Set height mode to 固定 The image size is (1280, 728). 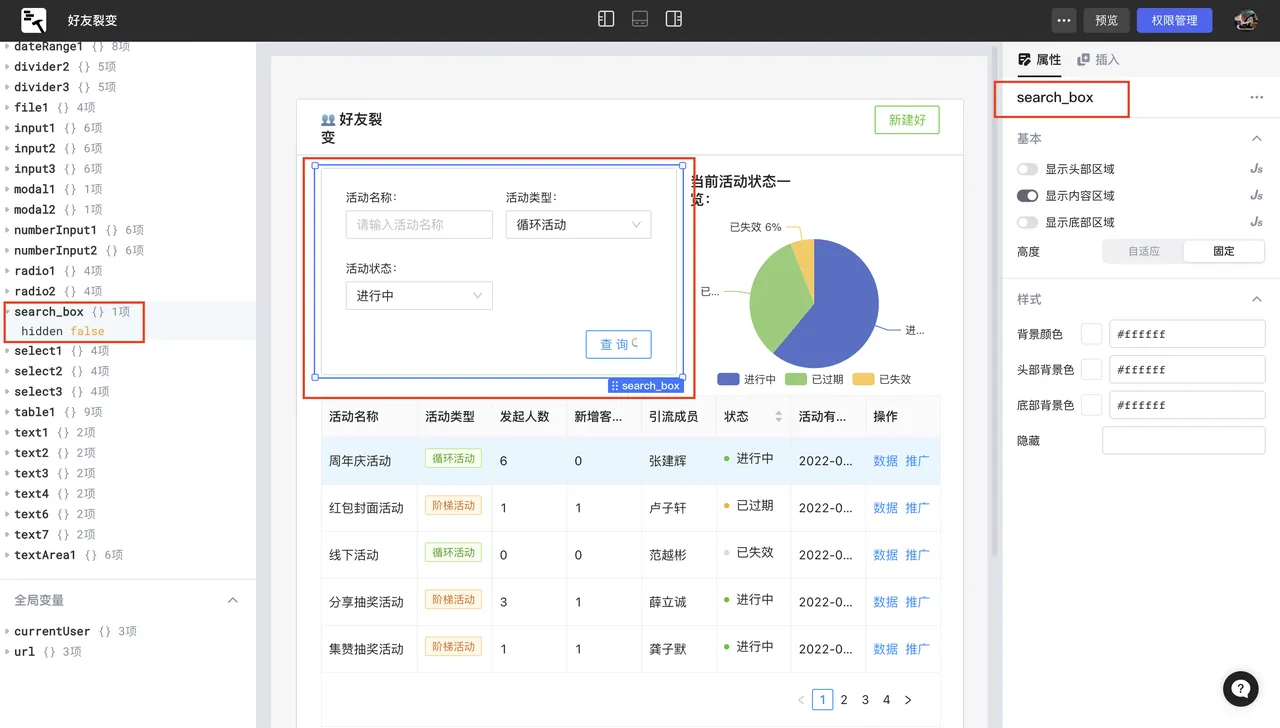coord(1224,251)
